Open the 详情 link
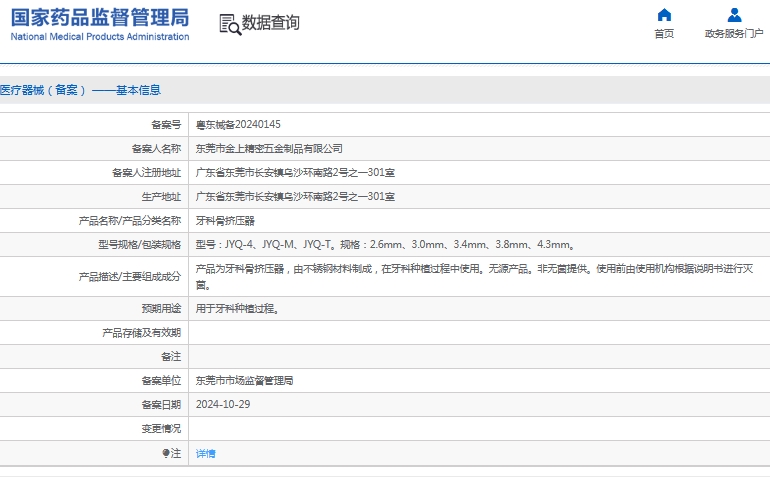 [x=205, y=453]
